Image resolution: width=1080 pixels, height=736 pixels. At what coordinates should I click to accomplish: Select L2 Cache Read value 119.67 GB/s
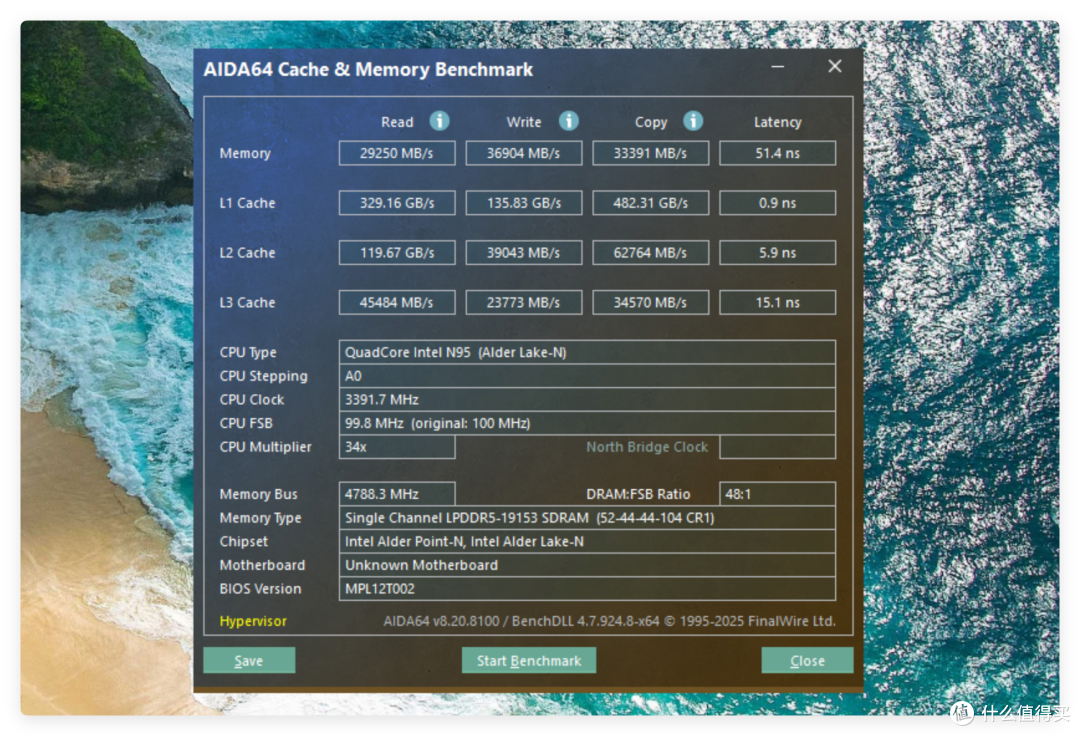397,253
